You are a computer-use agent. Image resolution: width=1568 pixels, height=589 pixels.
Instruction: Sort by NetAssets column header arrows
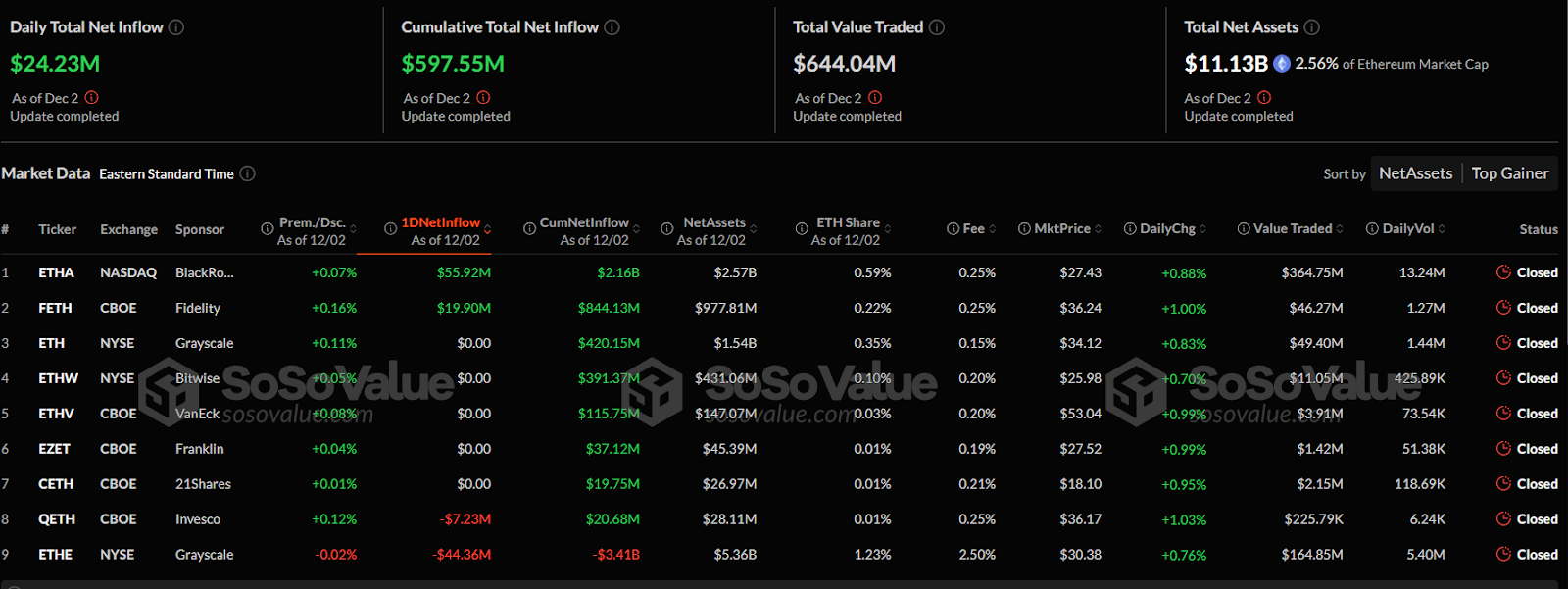(753, 229)
